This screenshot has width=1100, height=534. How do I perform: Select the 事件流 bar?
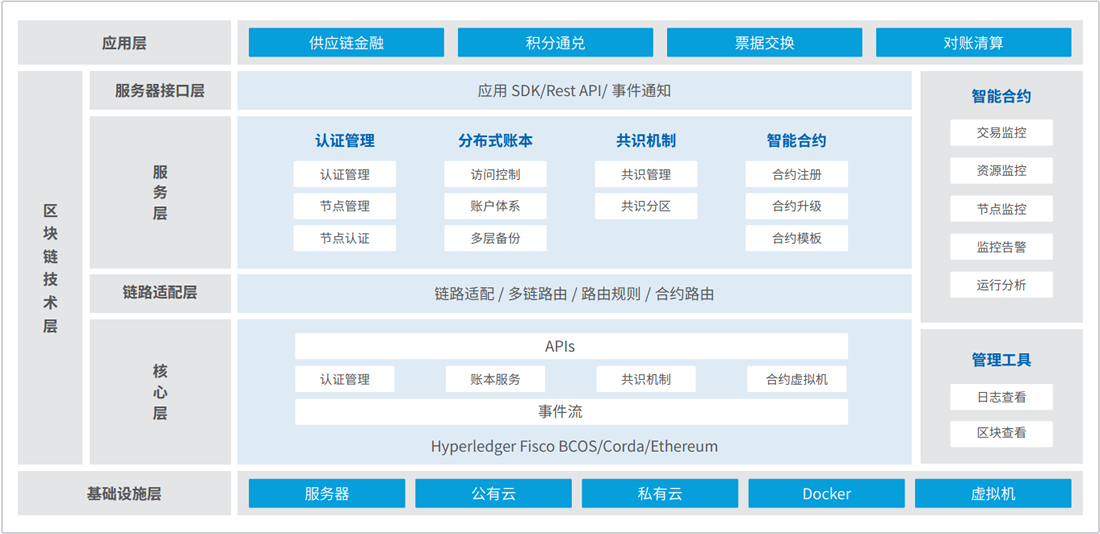pyautogui.click(x=571, y=411)
